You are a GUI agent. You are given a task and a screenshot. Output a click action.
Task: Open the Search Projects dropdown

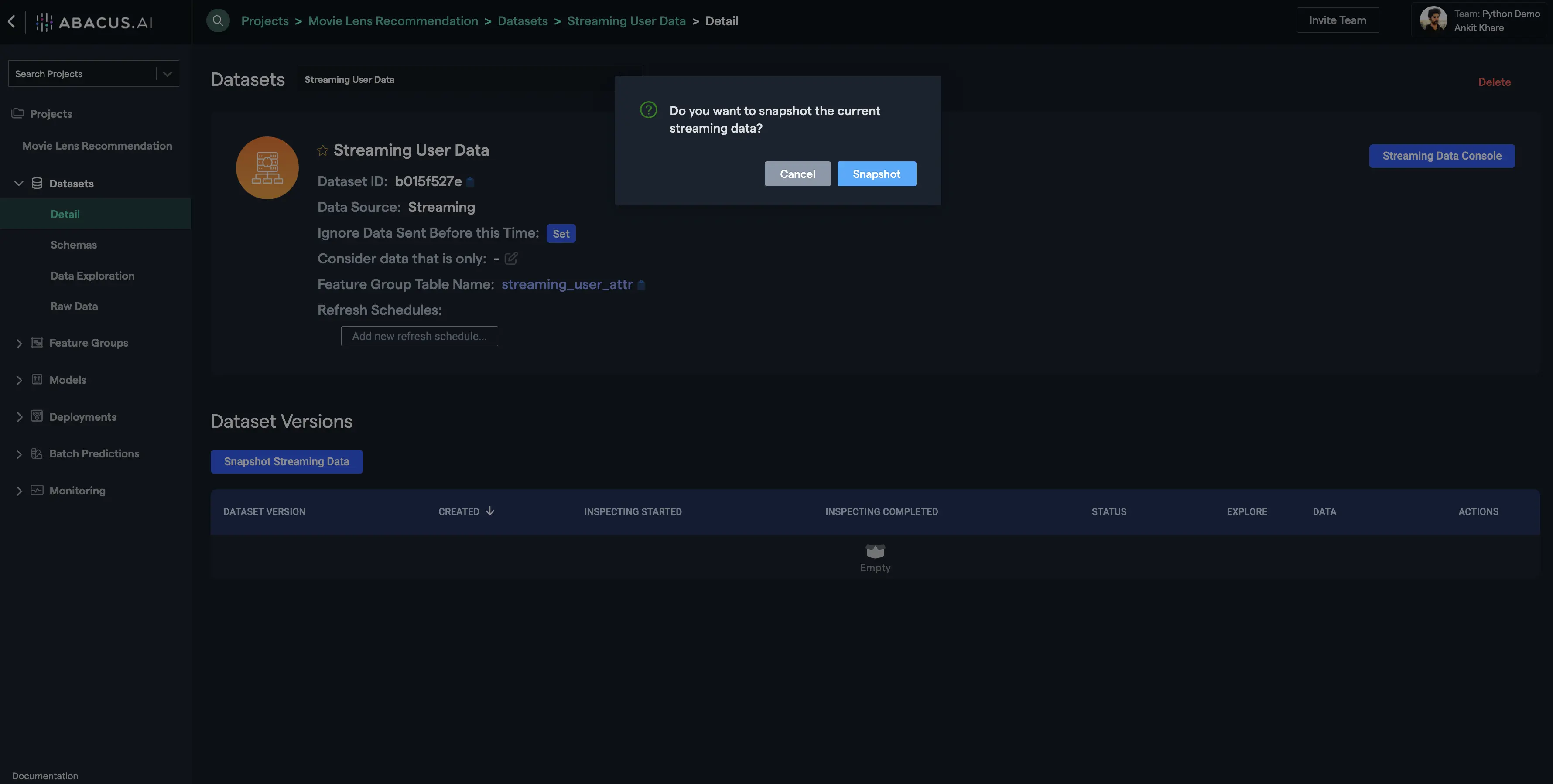167,74
